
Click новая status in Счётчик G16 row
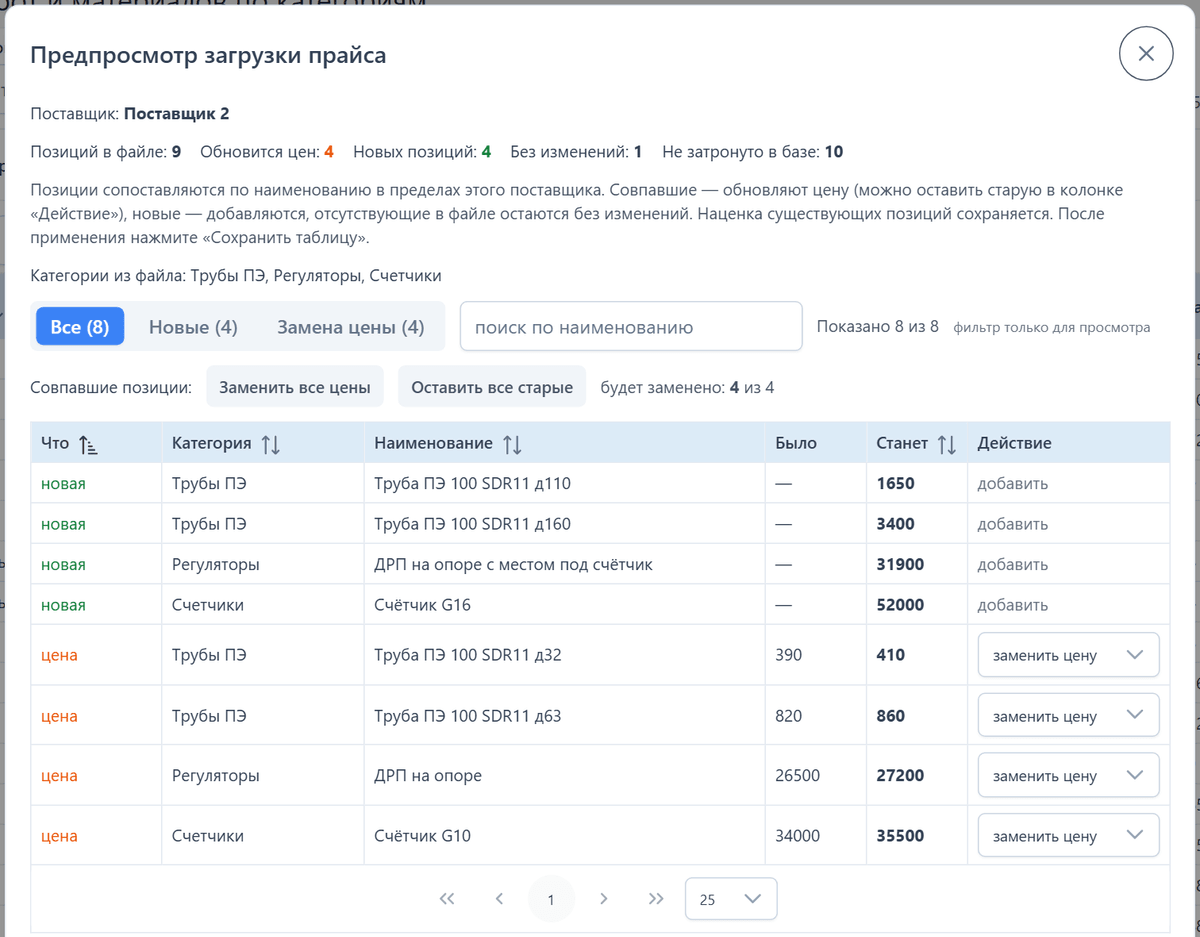coord(63,605)
